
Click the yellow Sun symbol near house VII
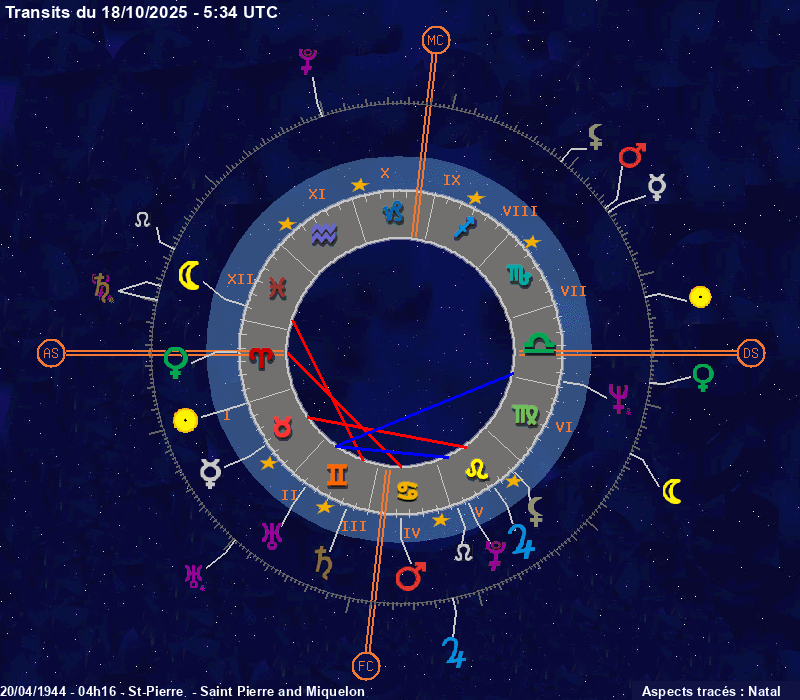pos(700,296)
